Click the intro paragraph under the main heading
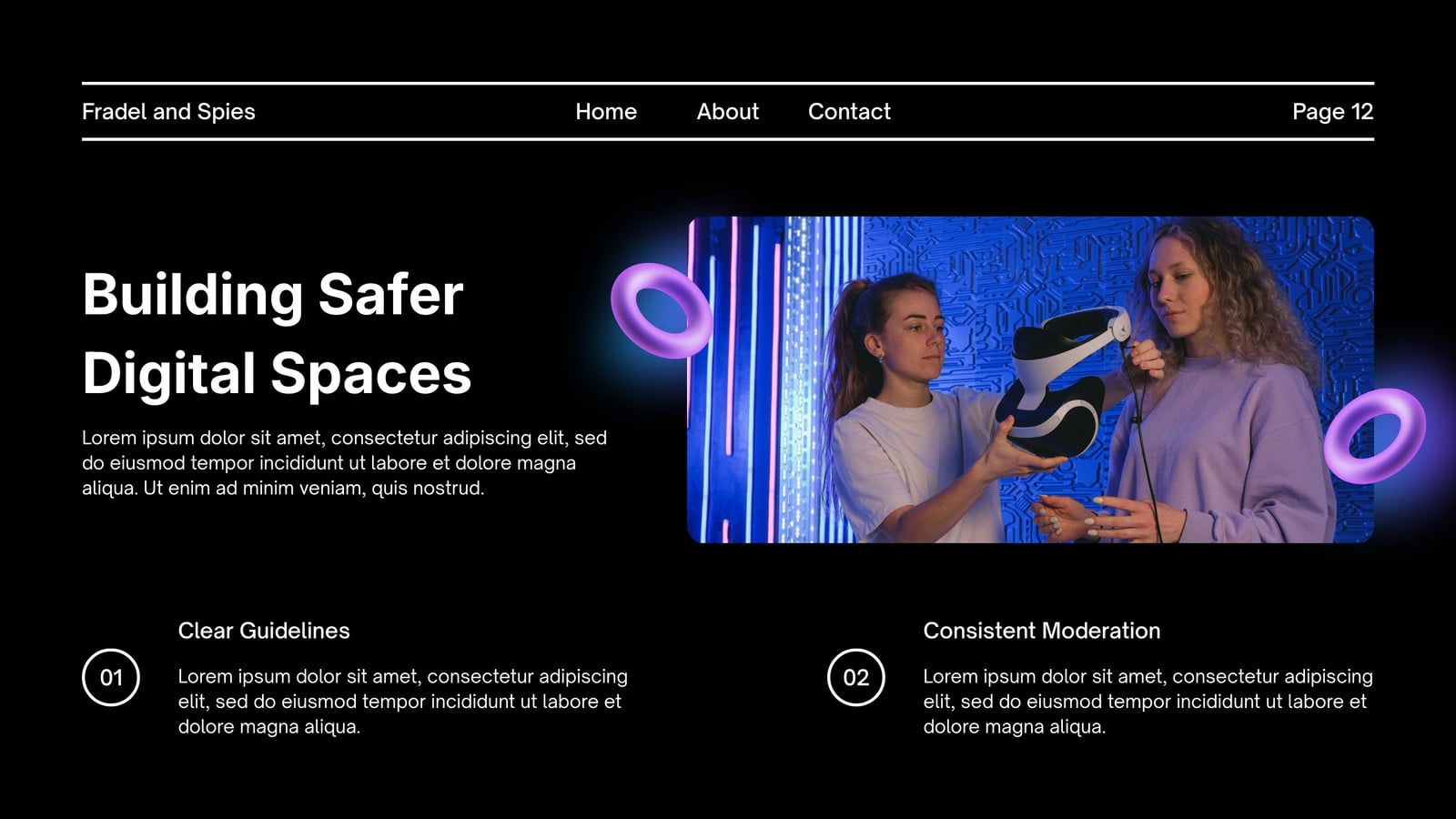Image resolution: width=1456 pixels, height=819 pixels. coord(345,462)
